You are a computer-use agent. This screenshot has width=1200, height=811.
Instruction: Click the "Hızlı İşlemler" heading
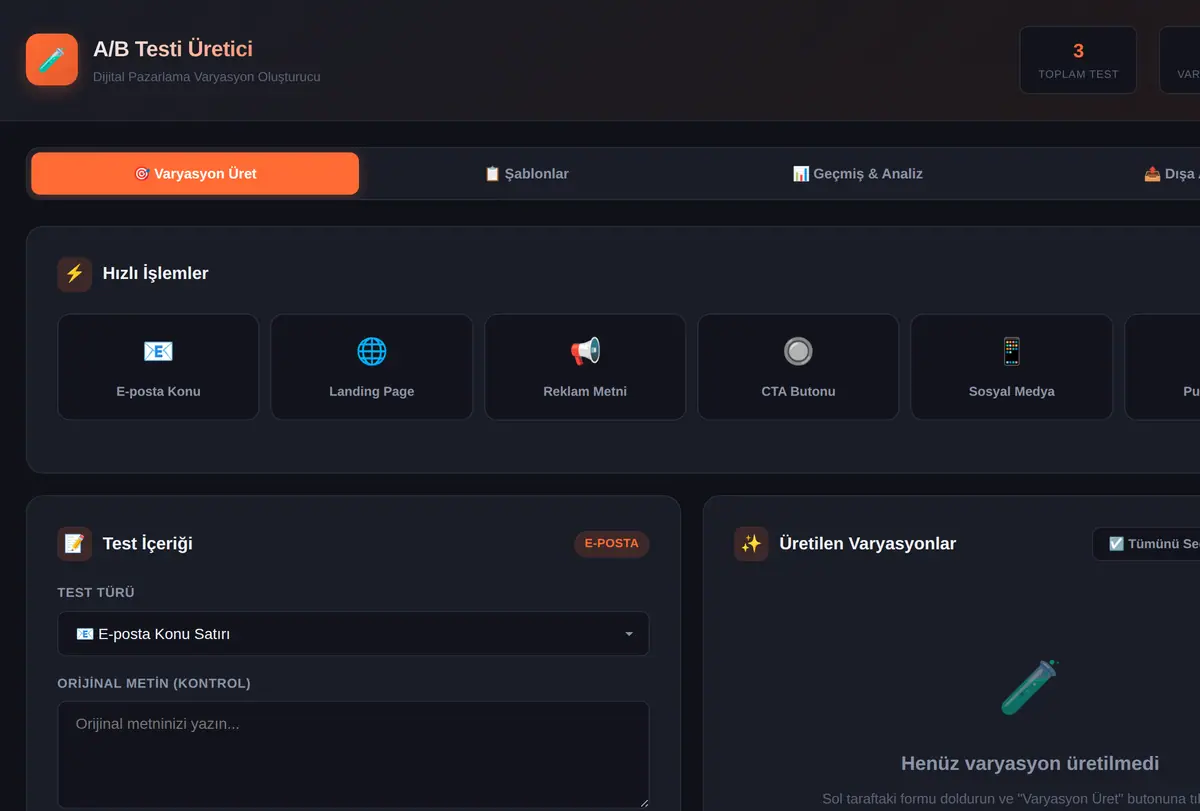156,274
